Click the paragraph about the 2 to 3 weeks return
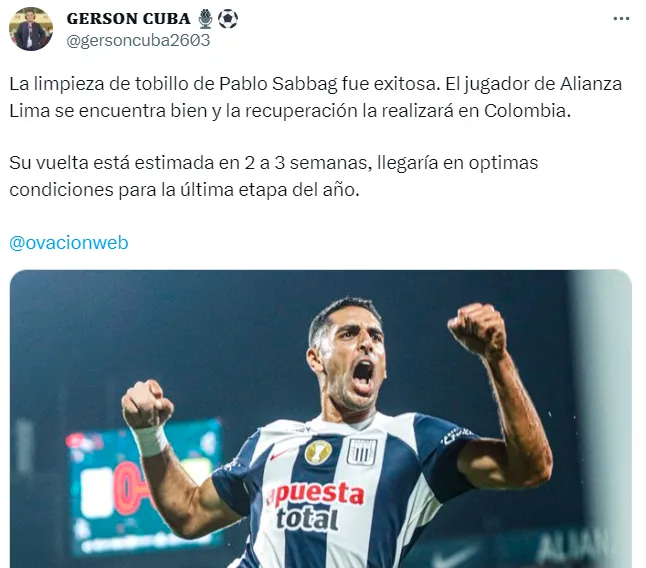Screen dimensions: 646x568 click(274, 176)
